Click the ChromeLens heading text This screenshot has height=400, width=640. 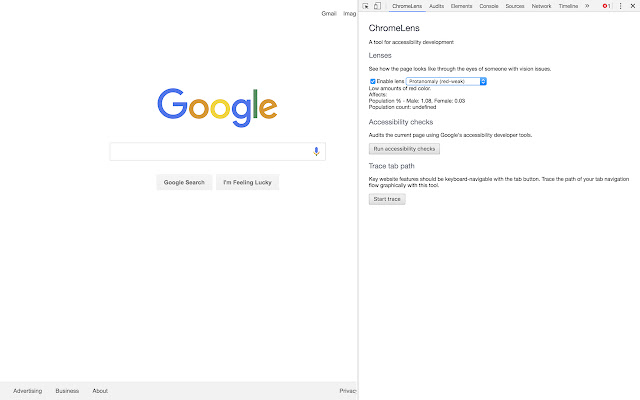coord(394,28)
